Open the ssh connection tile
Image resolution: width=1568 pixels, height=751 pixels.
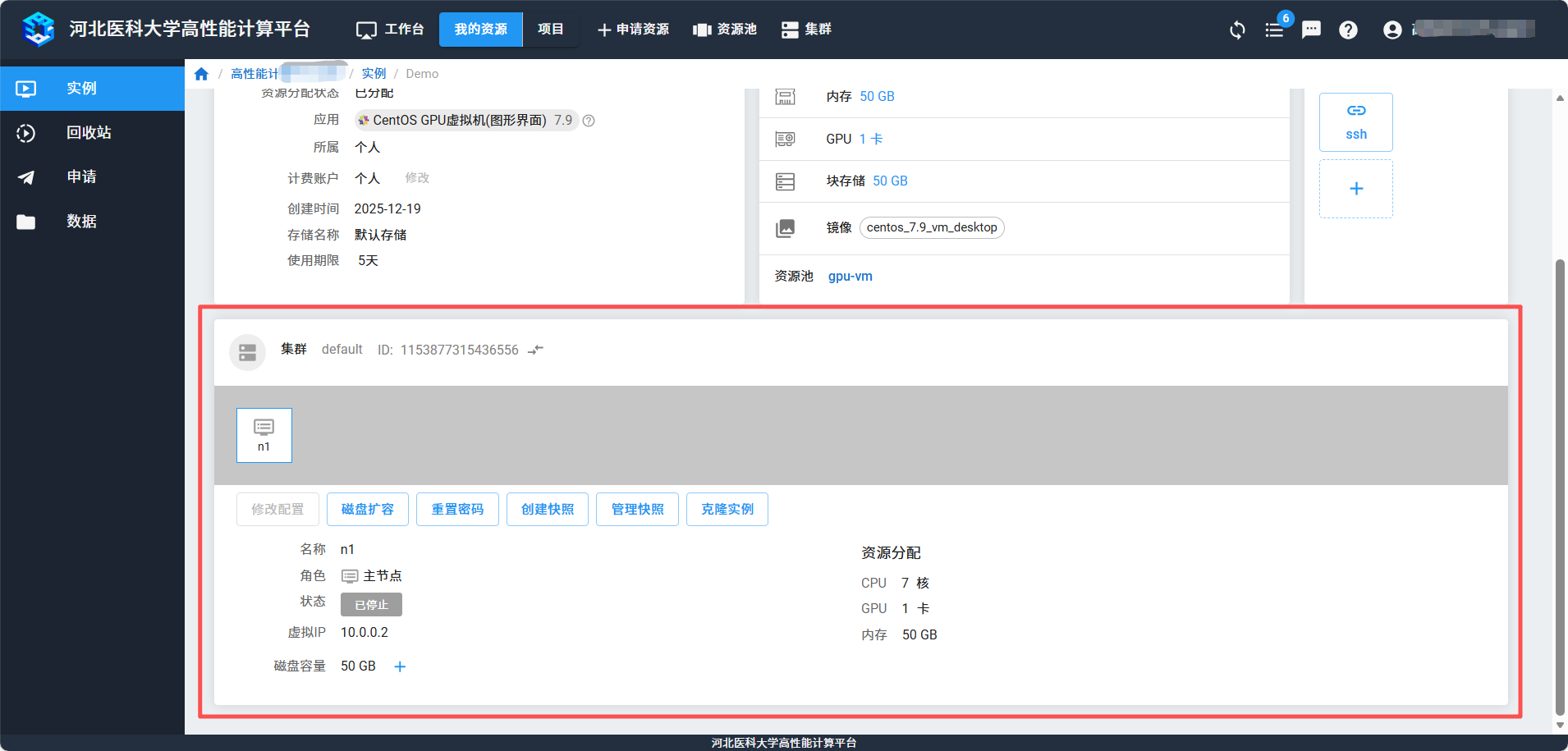click(1355, 121)
